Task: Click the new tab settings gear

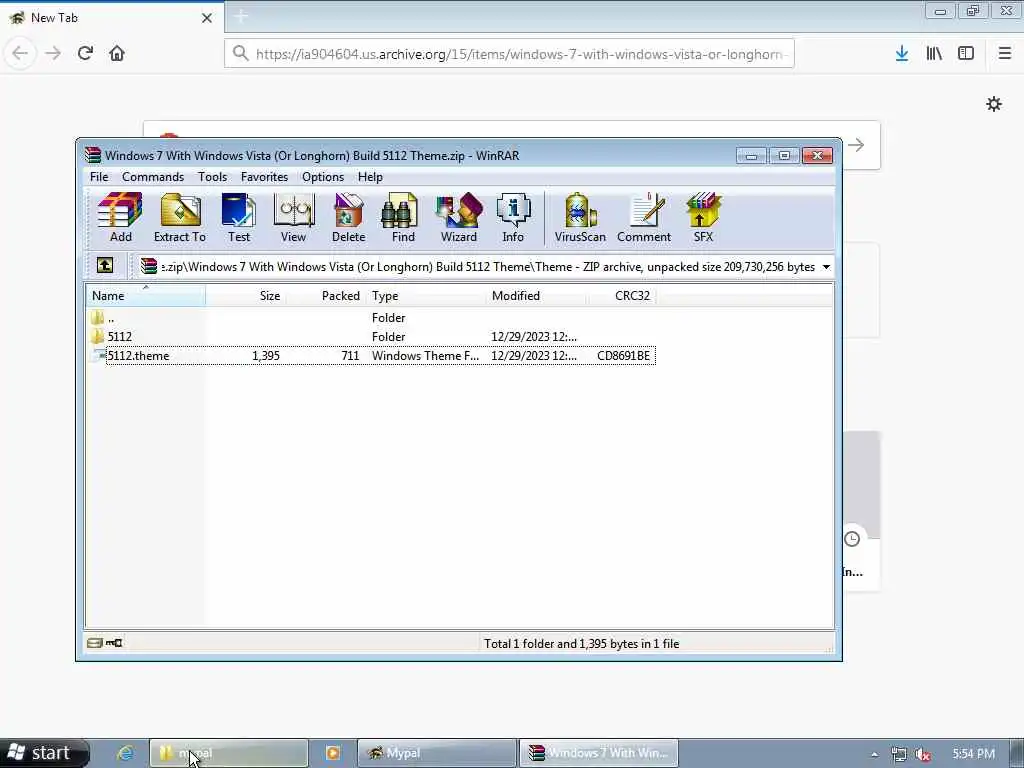Action: pyautogui.click(x=993, y=104)
